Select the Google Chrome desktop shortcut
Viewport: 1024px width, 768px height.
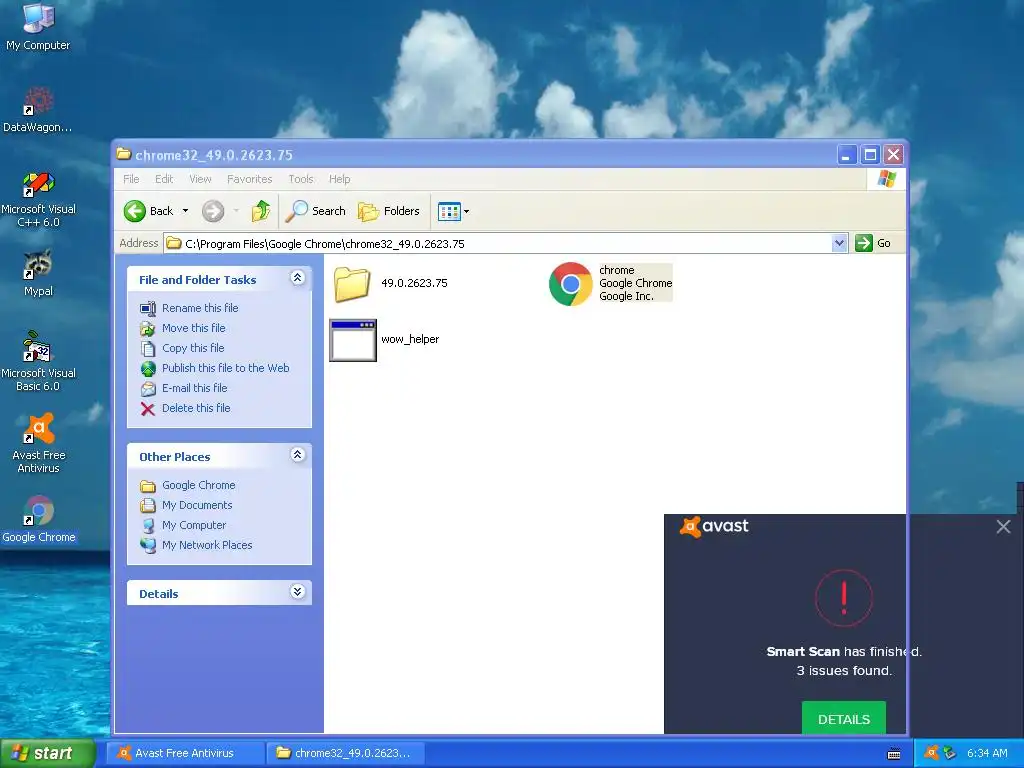coord(39,520)
